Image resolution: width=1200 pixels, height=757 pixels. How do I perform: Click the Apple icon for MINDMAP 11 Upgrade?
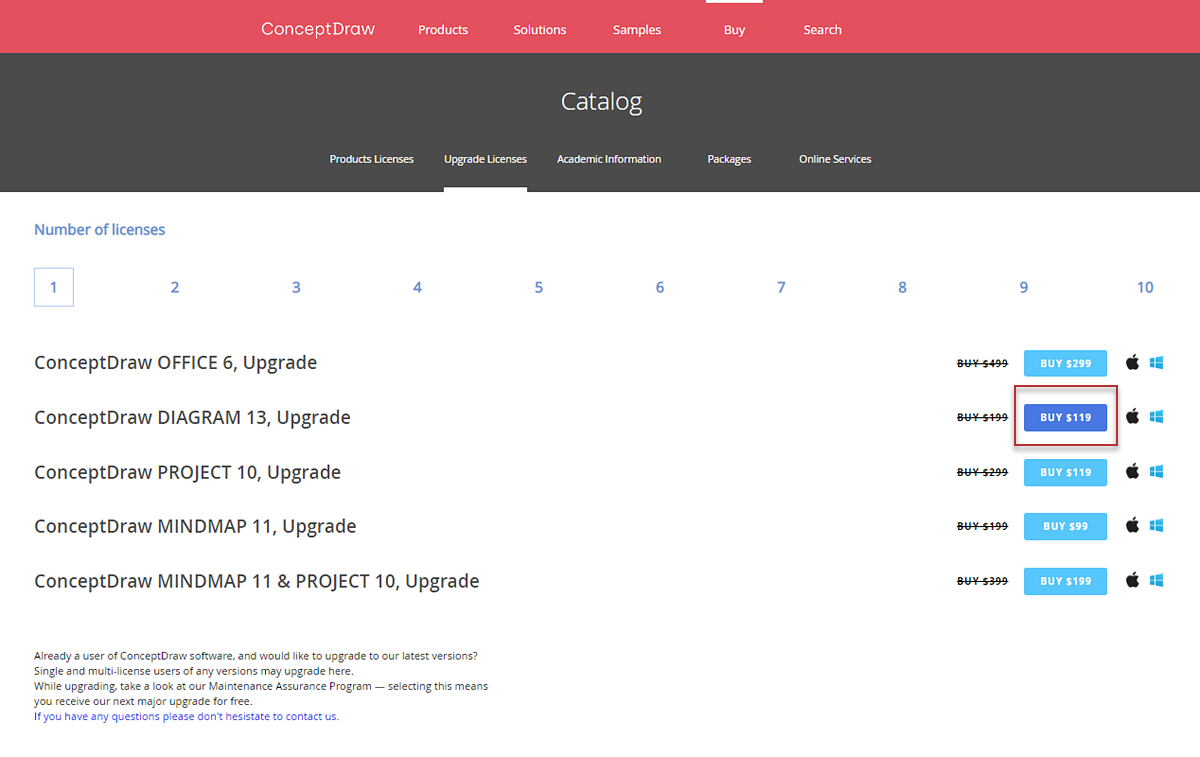coord(1133,525)
